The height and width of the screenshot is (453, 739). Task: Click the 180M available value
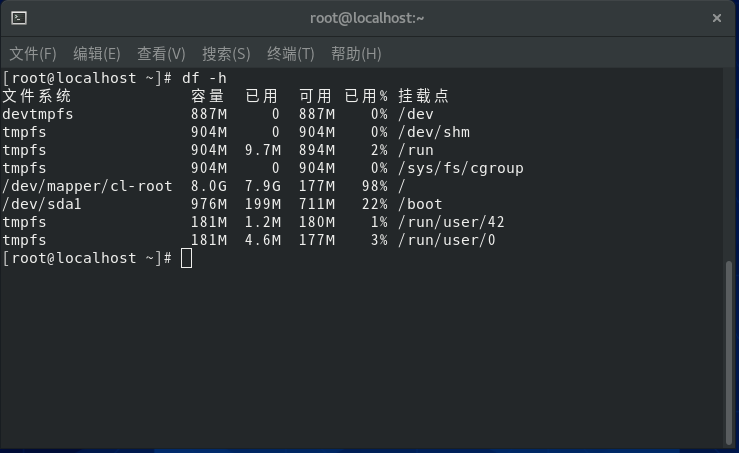click(x=317, y=222)
